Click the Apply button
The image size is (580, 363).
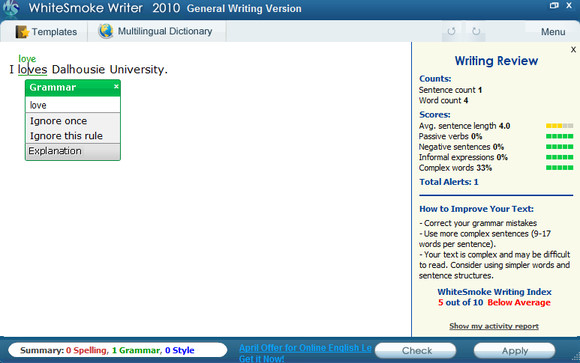point(515,350)
